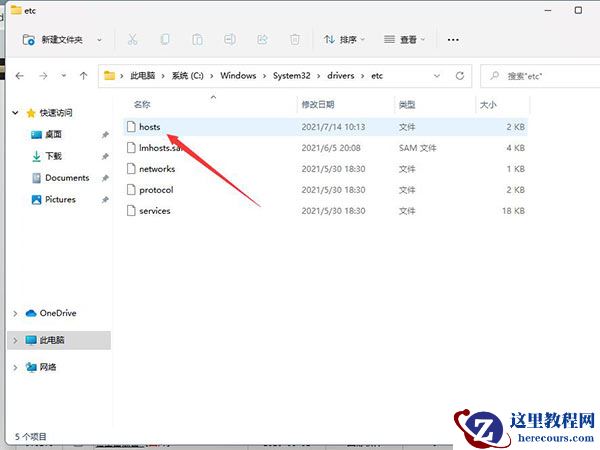Screen dimensions: 600x450
Task: Click pin icon next to Desktop (桌面)
Action: [x=105, y=135]
